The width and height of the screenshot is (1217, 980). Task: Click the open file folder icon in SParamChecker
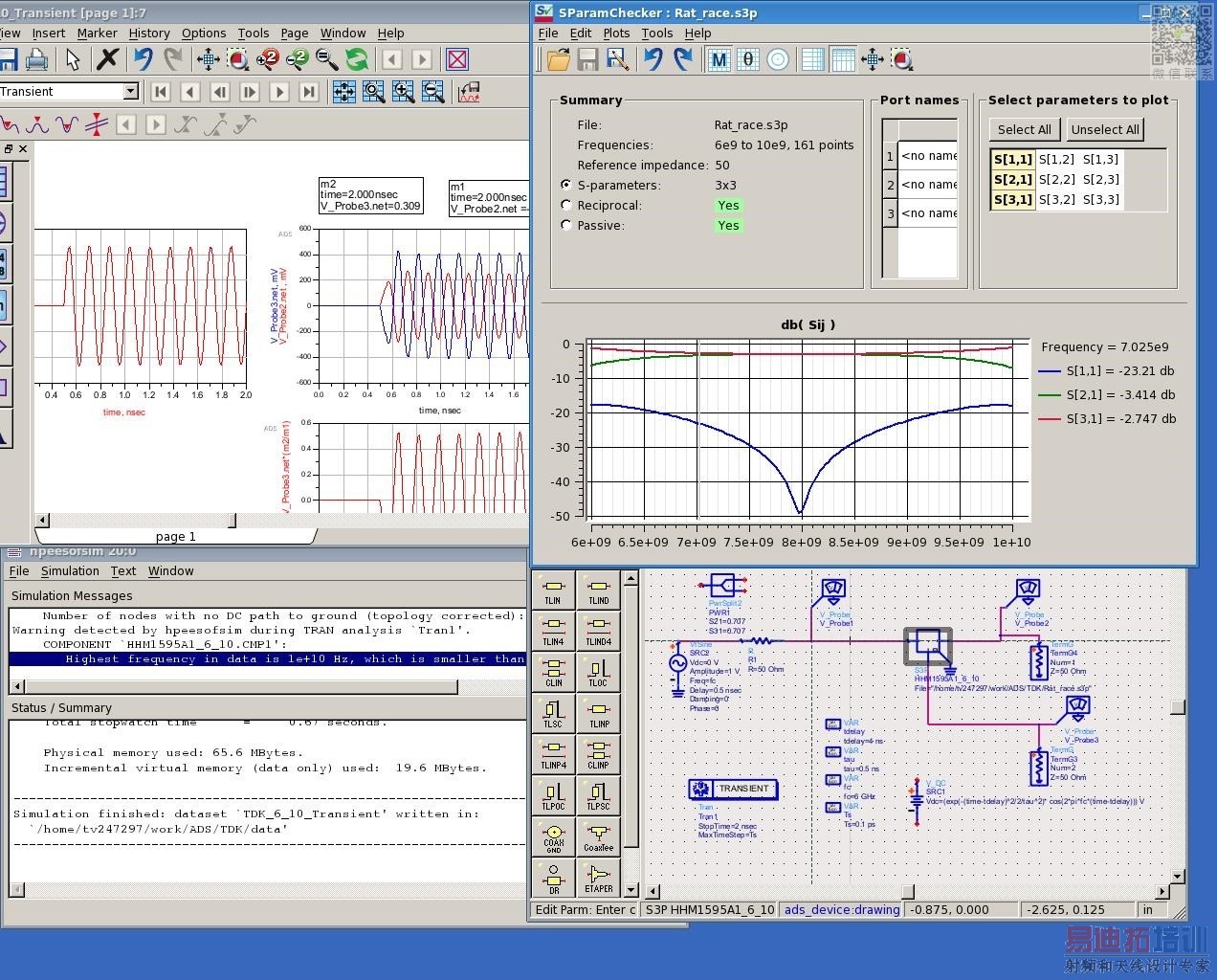pyautogui.click(x=558, y=60)
